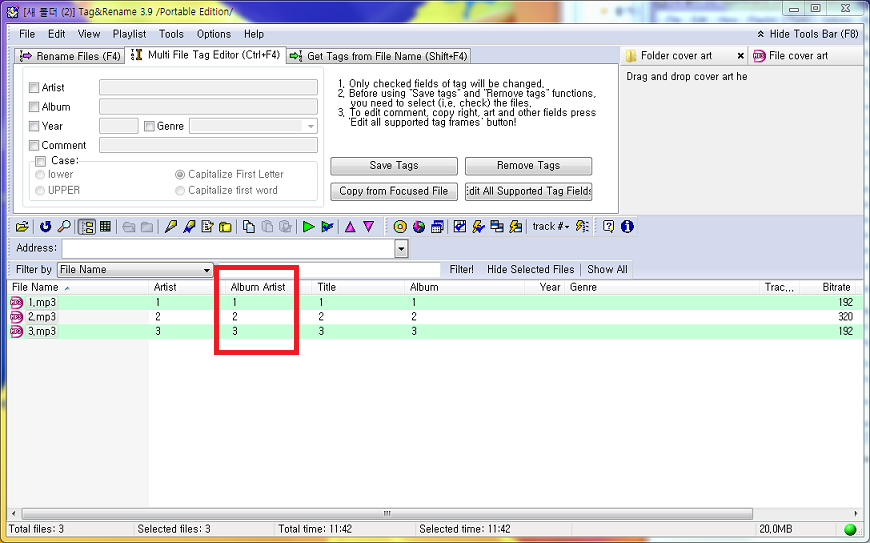Select the UPPER case radio button
The image size is (870, 543).
click(x=40, y=190)
